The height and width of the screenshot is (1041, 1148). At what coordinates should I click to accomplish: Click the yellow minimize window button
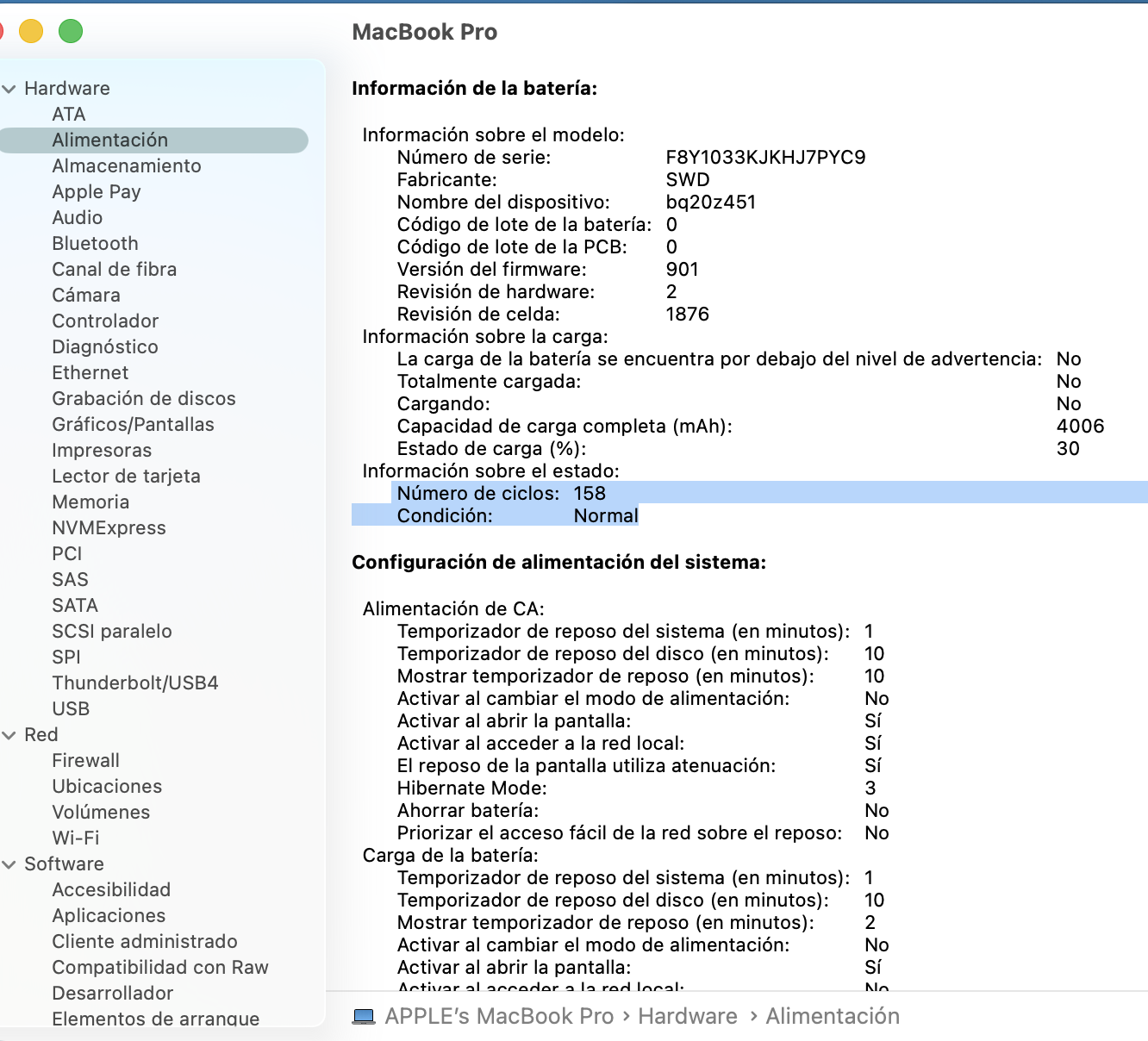(31, 32)
